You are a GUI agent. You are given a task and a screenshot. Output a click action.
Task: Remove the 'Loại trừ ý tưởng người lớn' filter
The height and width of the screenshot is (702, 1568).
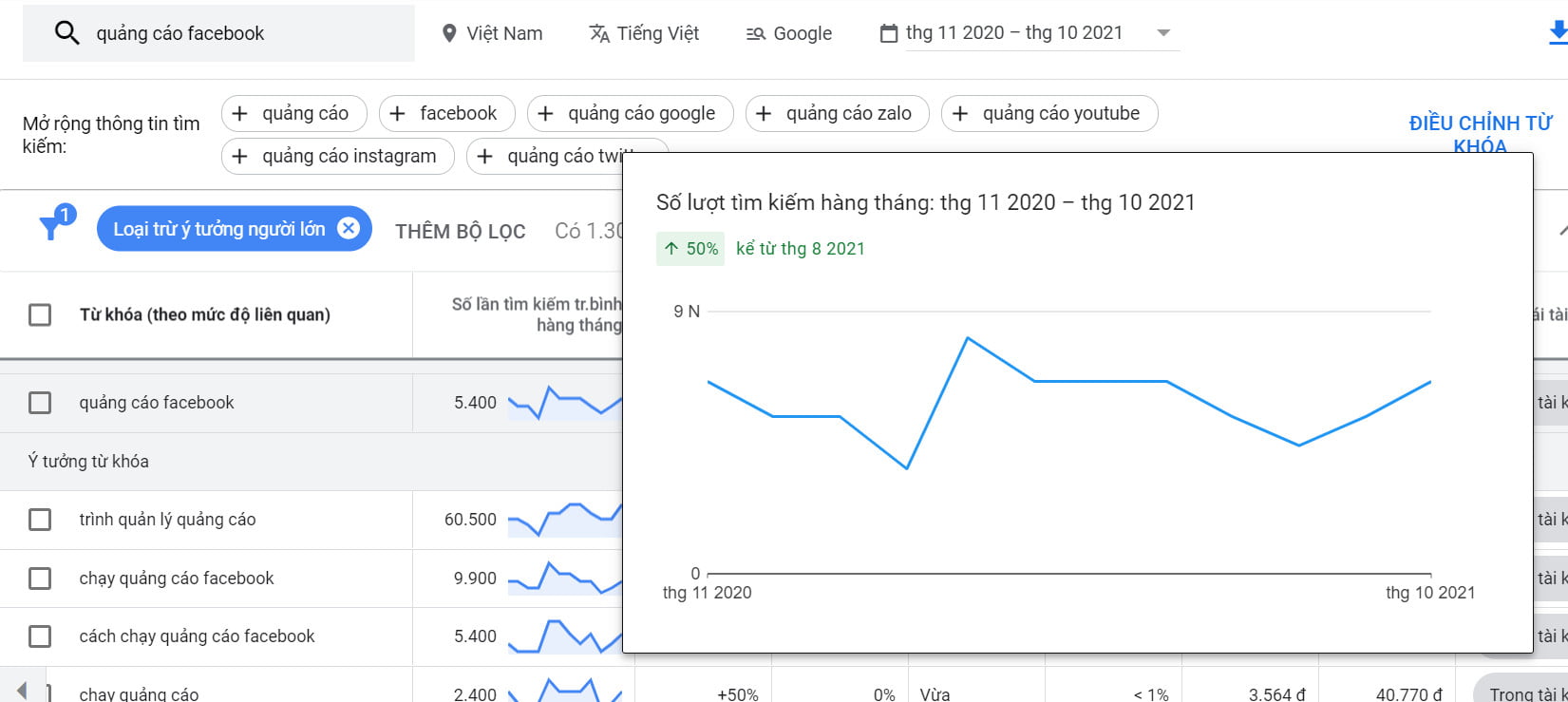(x=349, y=228)
